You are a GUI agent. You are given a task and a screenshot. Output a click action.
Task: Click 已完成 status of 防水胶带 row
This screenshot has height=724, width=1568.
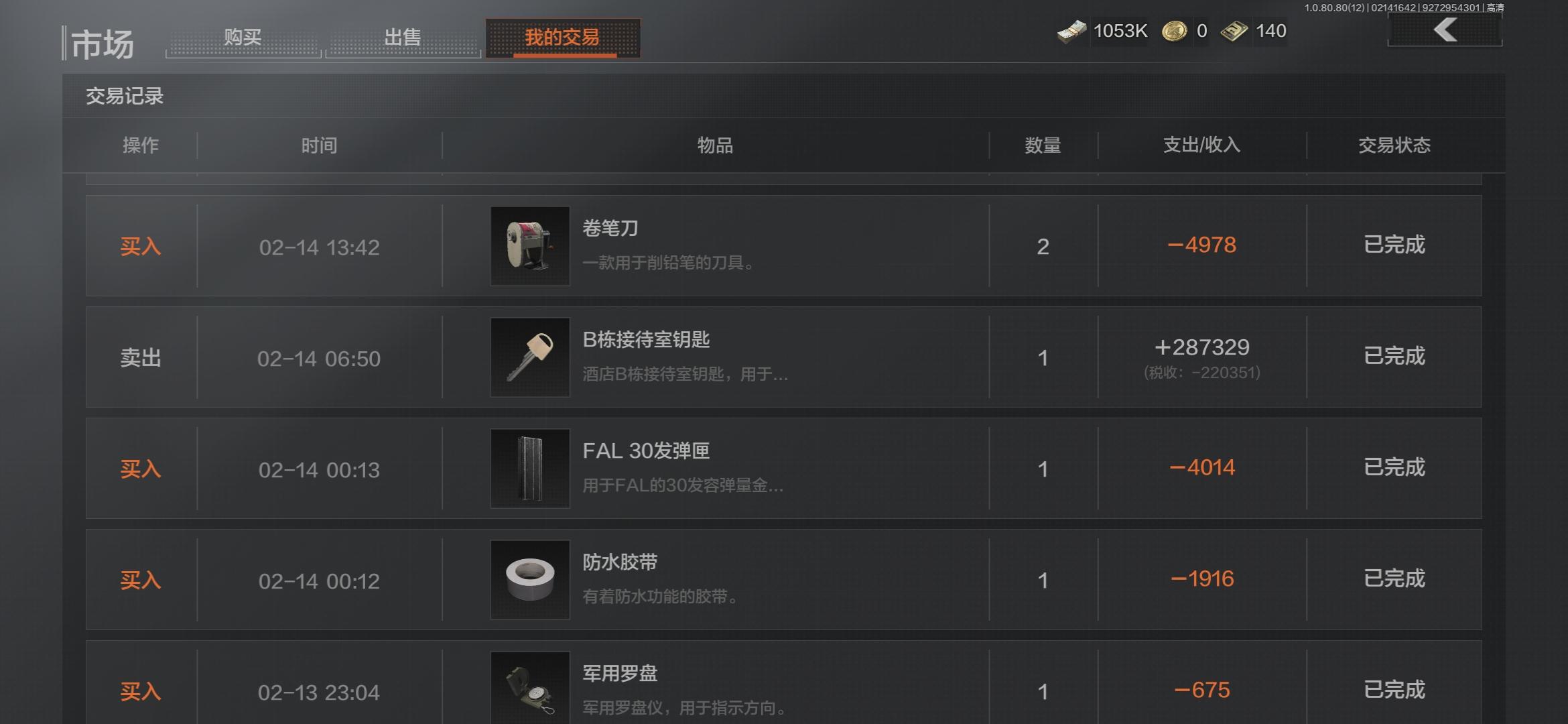click(1394, 579)
